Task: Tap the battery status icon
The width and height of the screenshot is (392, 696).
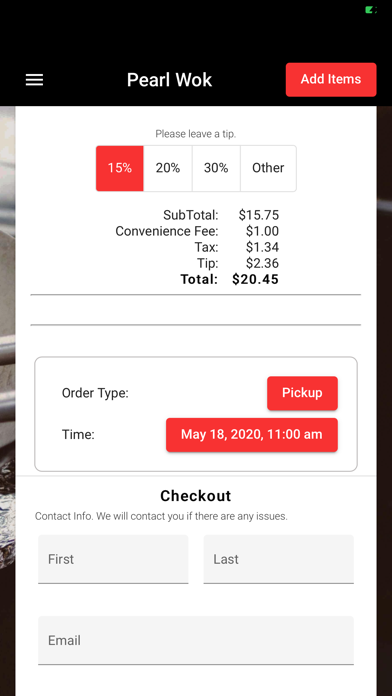Action: (x=371, y=10)
